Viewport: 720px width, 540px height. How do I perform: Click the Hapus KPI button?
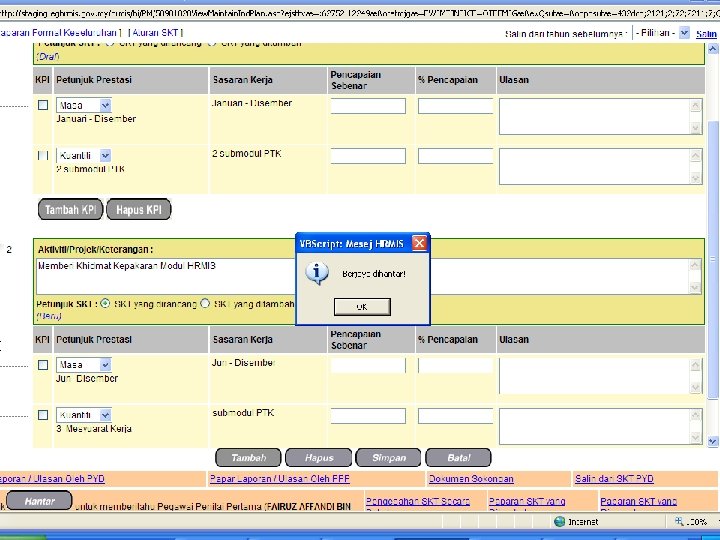(x=139, y=209)
